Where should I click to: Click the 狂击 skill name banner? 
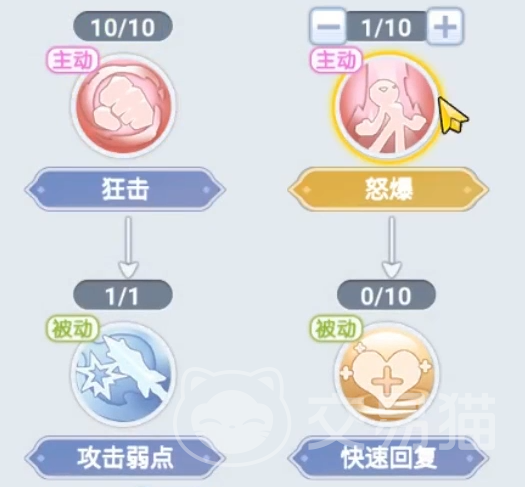(x=125, y=189)
